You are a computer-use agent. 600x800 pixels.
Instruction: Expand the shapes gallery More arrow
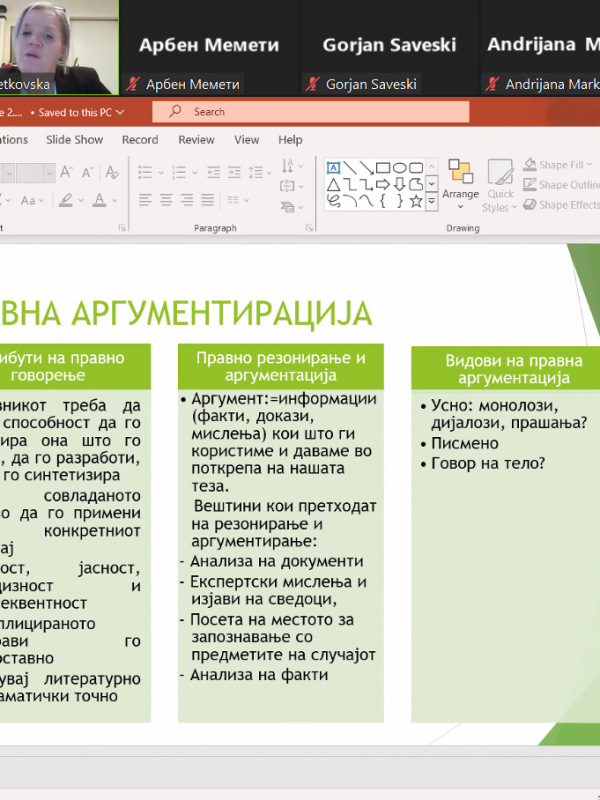(x=431, y=202)
